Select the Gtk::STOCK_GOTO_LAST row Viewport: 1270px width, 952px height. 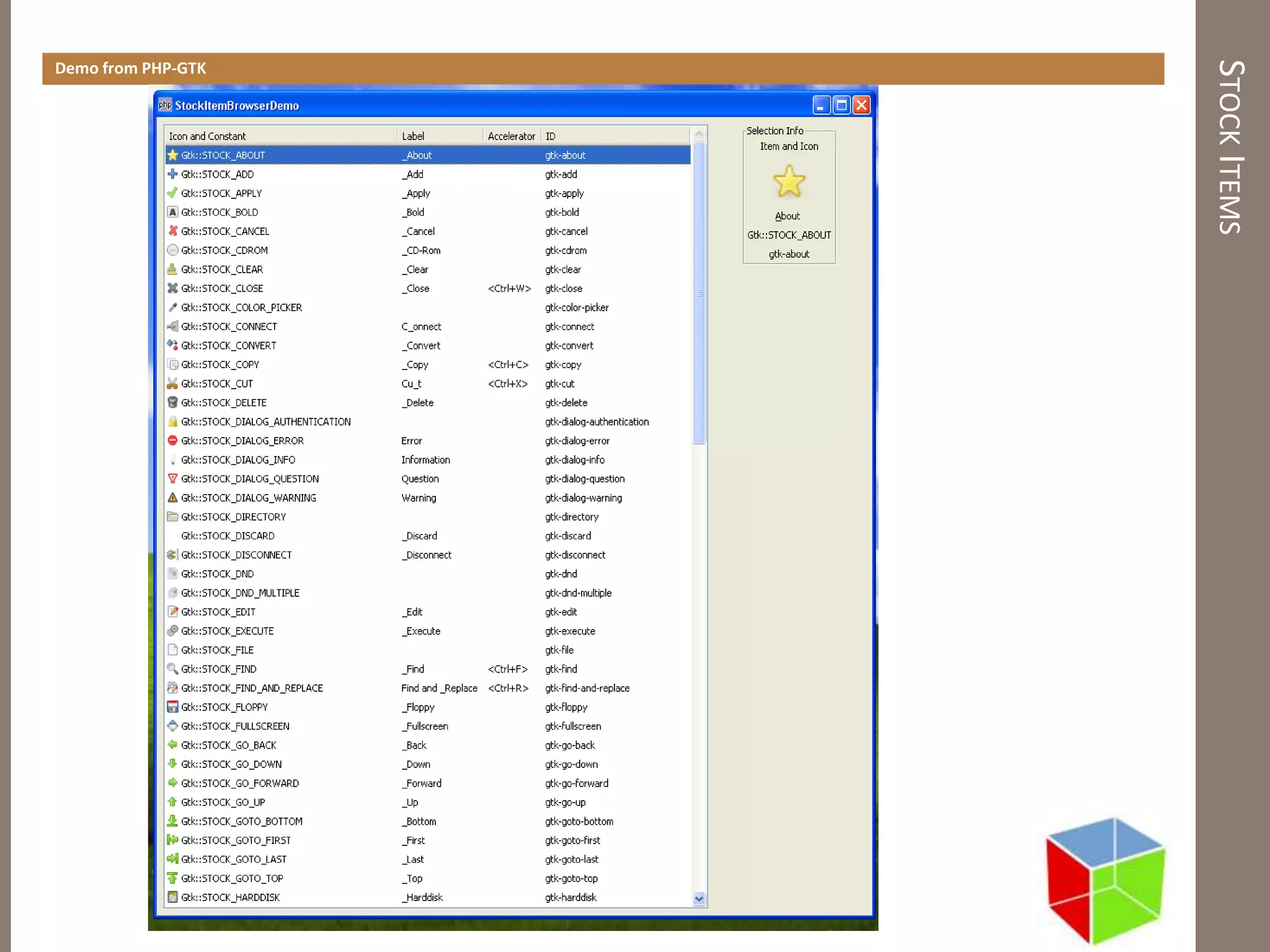pos(428,859)
